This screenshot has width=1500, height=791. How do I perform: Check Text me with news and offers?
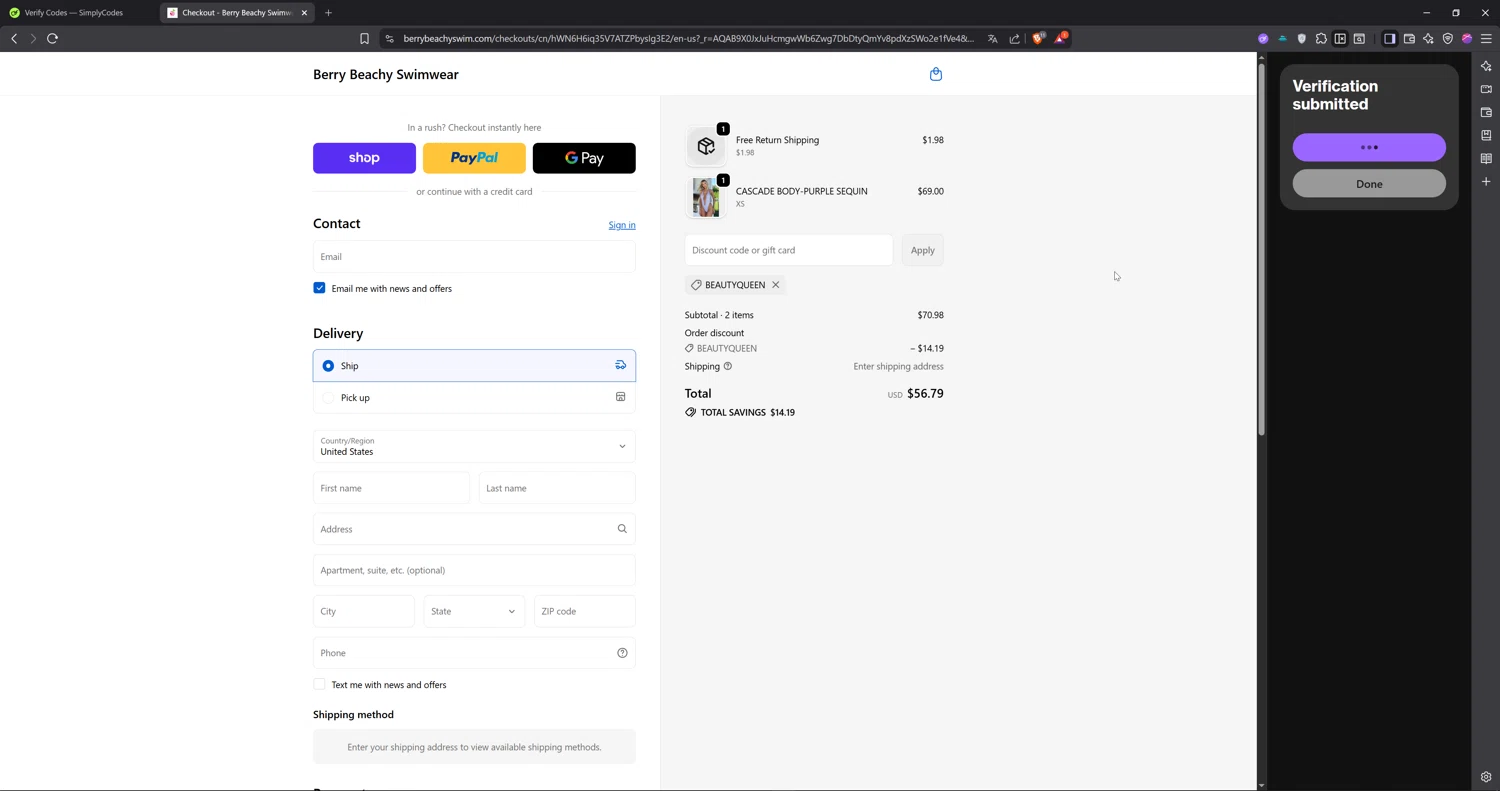319,685
